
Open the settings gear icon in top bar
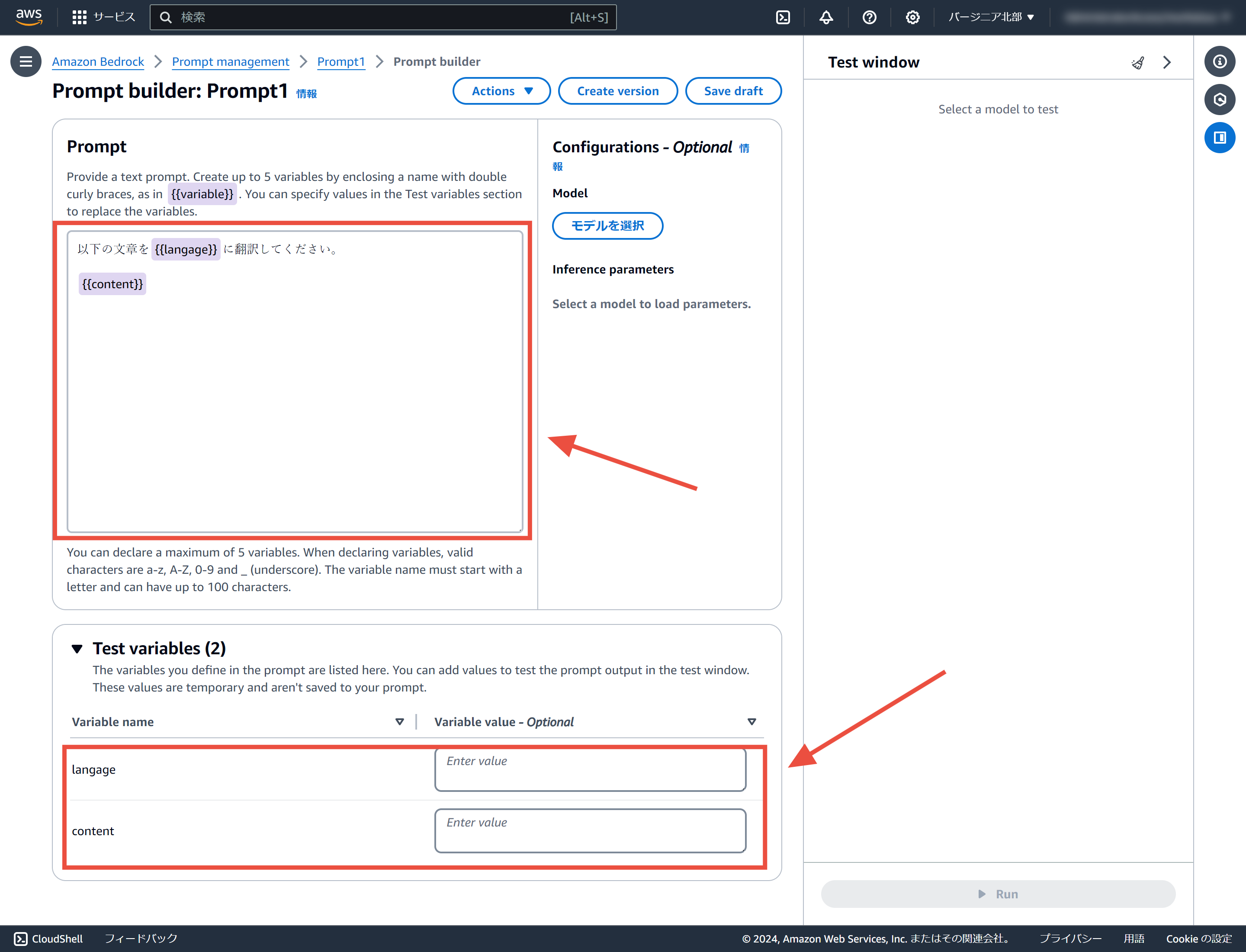pyautogui.click(x=912, y=17)
